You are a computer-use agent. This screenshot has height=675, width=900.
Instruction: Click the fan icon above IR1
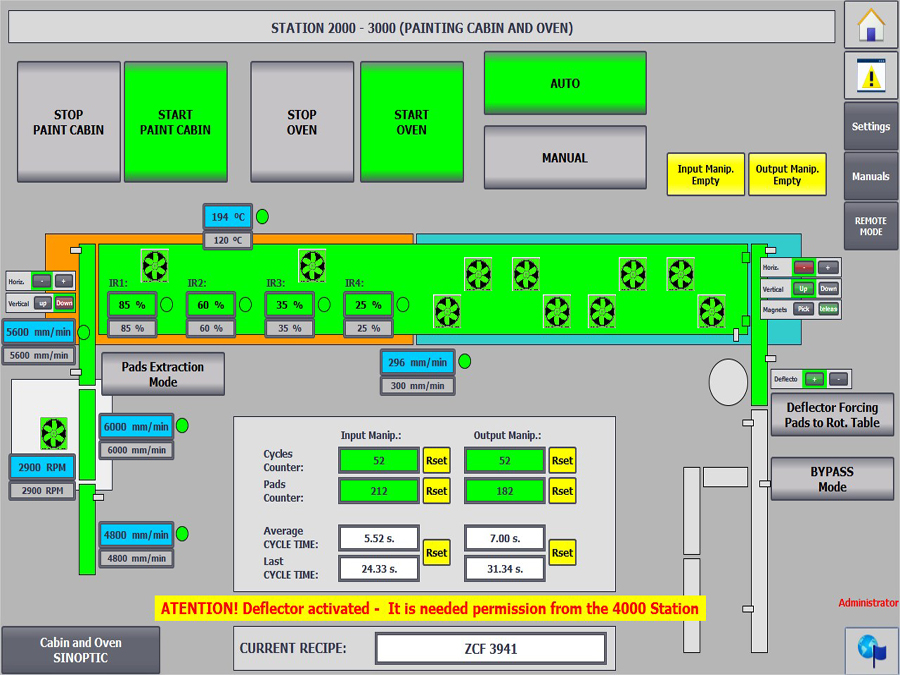(154, 266)
